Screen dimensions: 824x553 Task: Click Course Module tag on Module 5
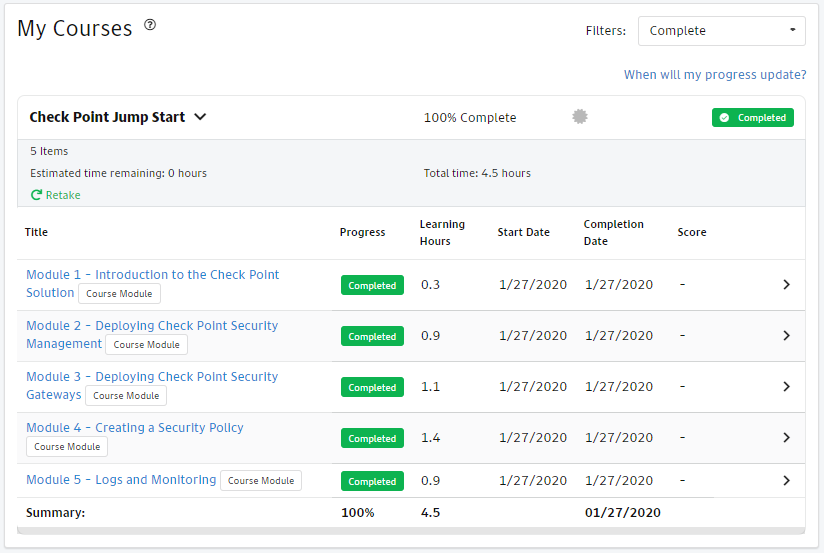(261, 481)
